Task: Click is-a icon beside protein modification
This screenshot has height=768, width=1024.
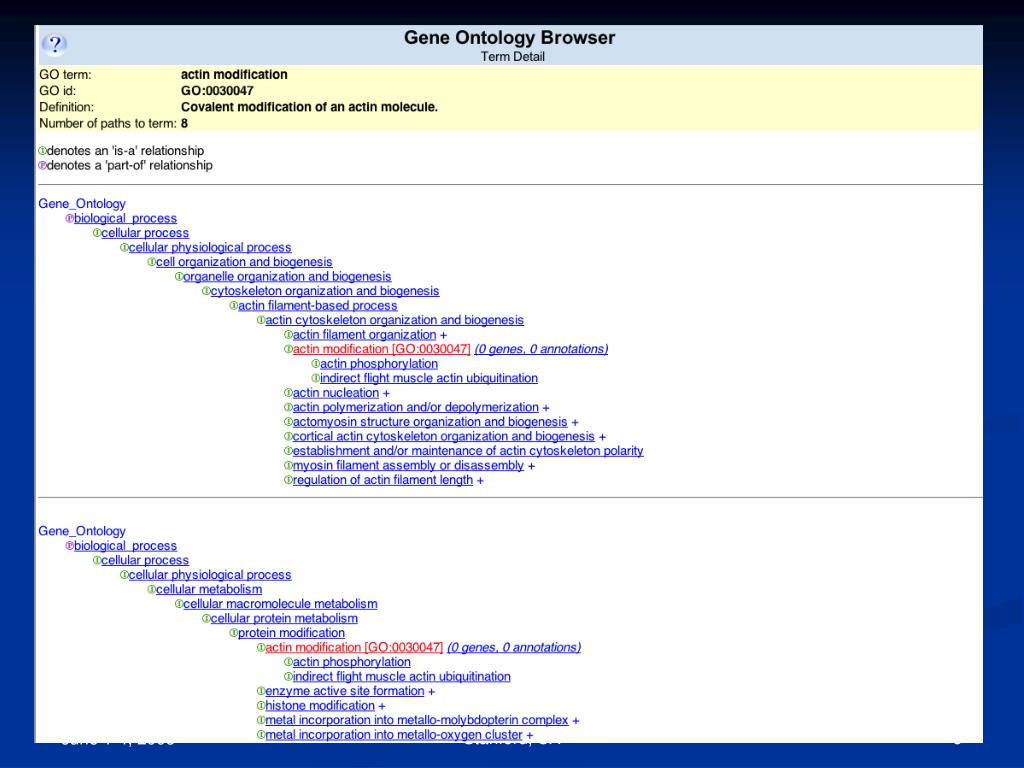Action: pyautogui.click(x=233, y=633)
